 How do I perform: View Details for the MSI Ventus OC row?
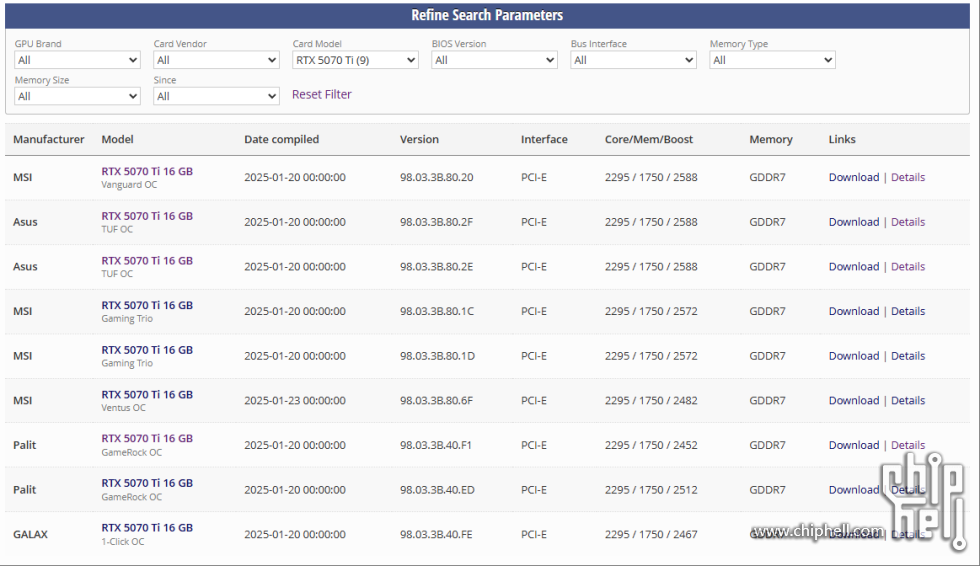pyautogui.click(x=908, y=400)
